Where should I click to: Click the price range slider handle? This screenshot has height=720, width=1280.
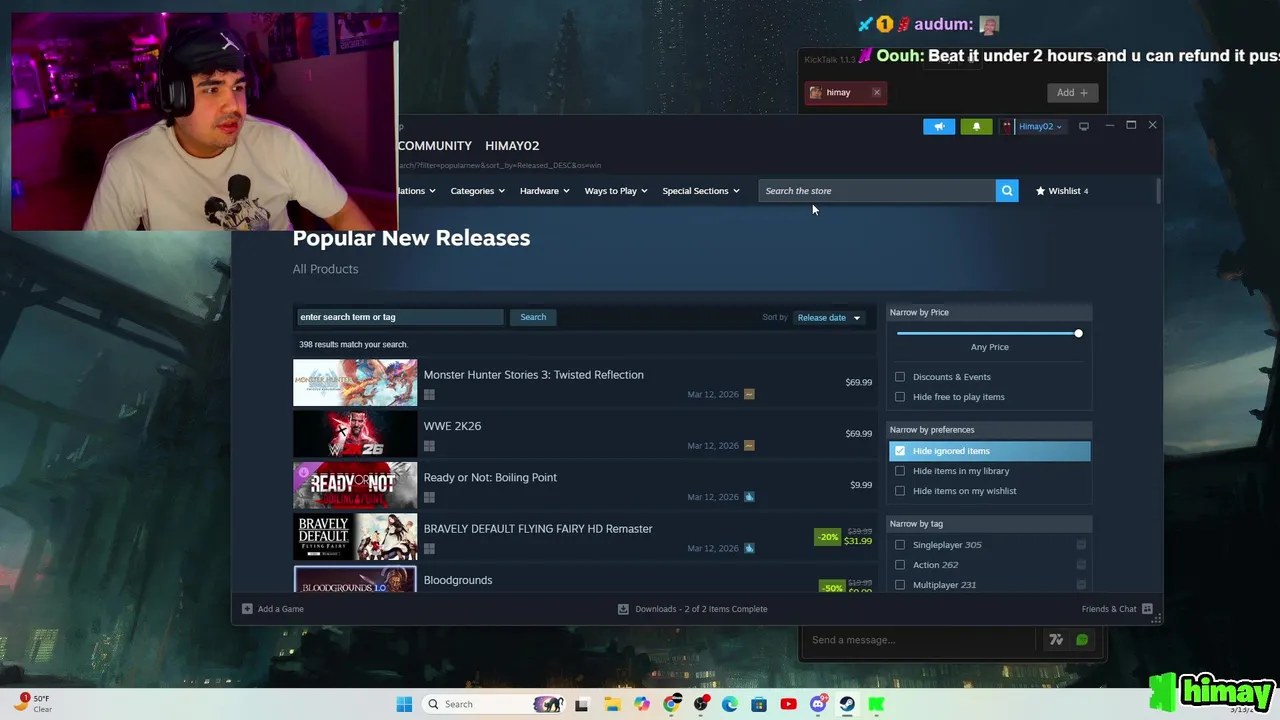tap(1078, 333)
